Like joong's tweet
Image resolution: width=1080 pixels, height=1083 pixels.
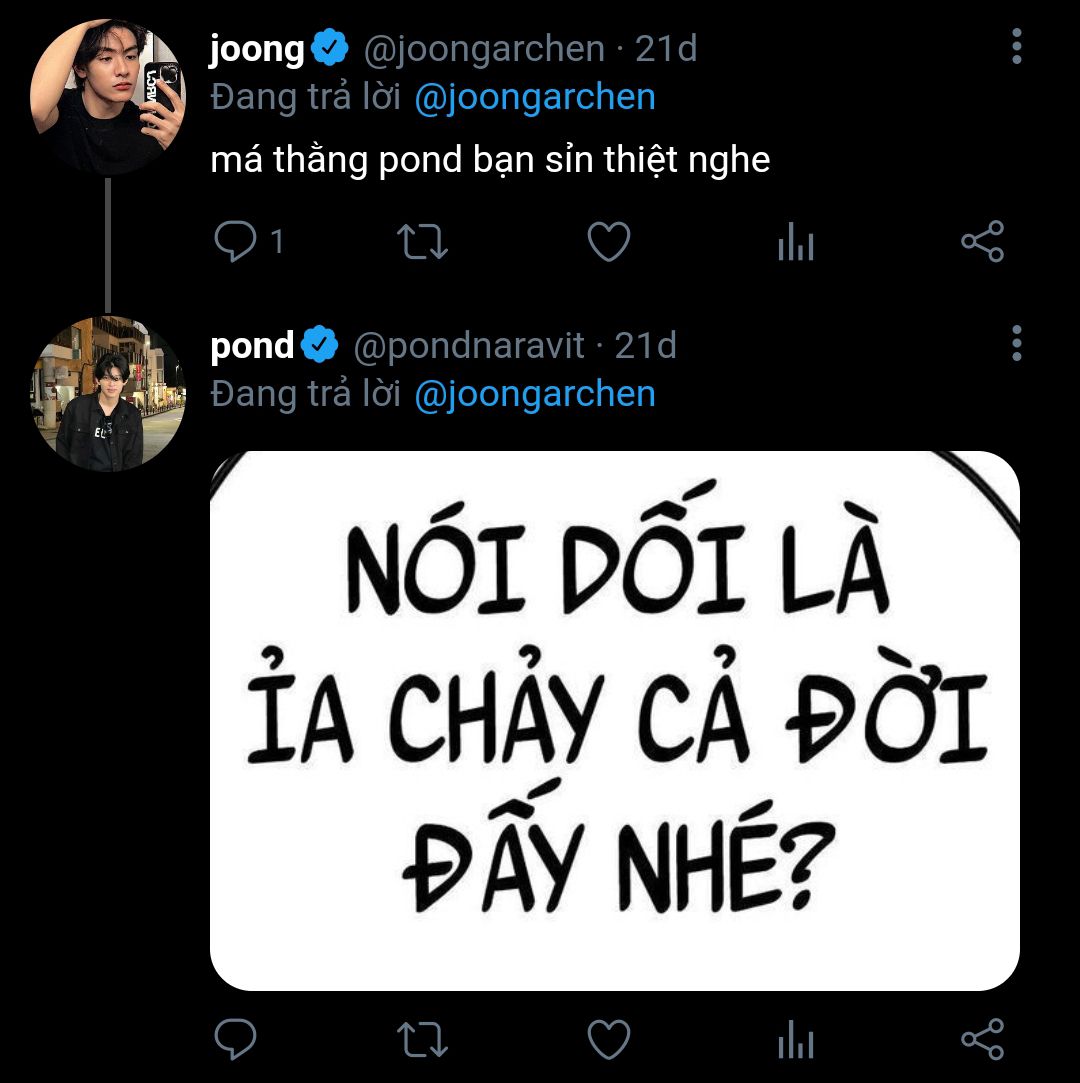tap(608, 242)
